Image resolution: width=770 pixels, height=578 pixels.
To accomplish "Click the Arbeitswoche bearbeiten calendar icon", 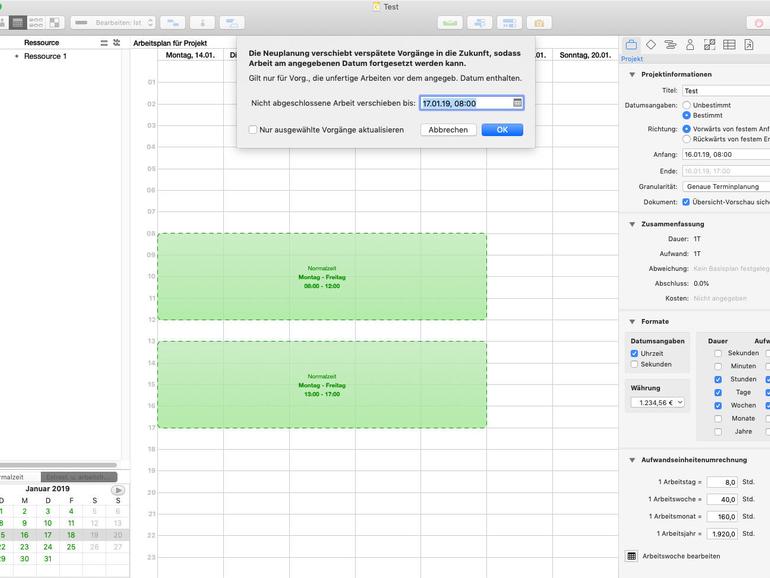I will [x=632, y=556].
